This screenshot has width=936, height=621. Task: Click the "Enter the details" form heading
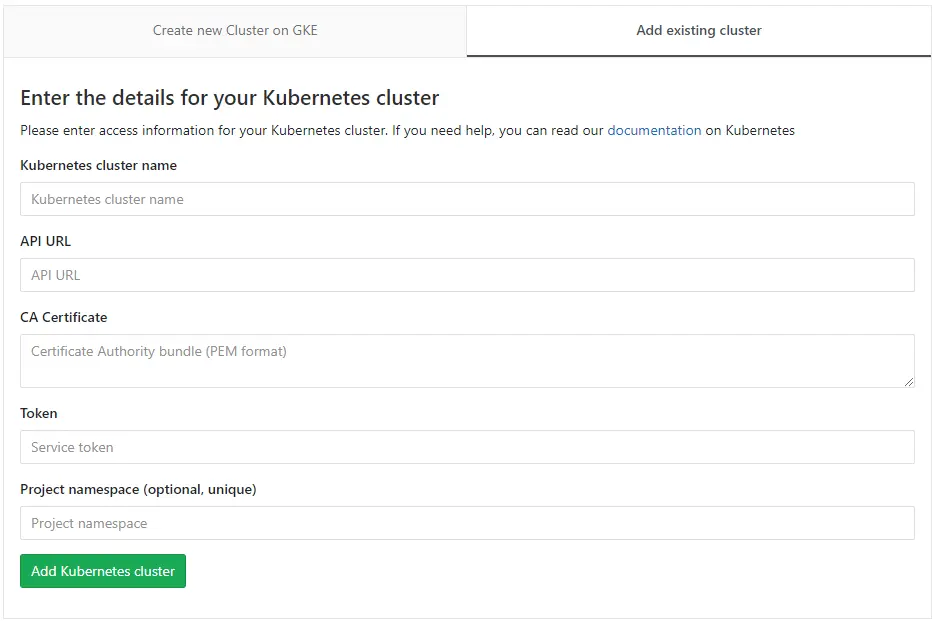[x=229, y=98]
